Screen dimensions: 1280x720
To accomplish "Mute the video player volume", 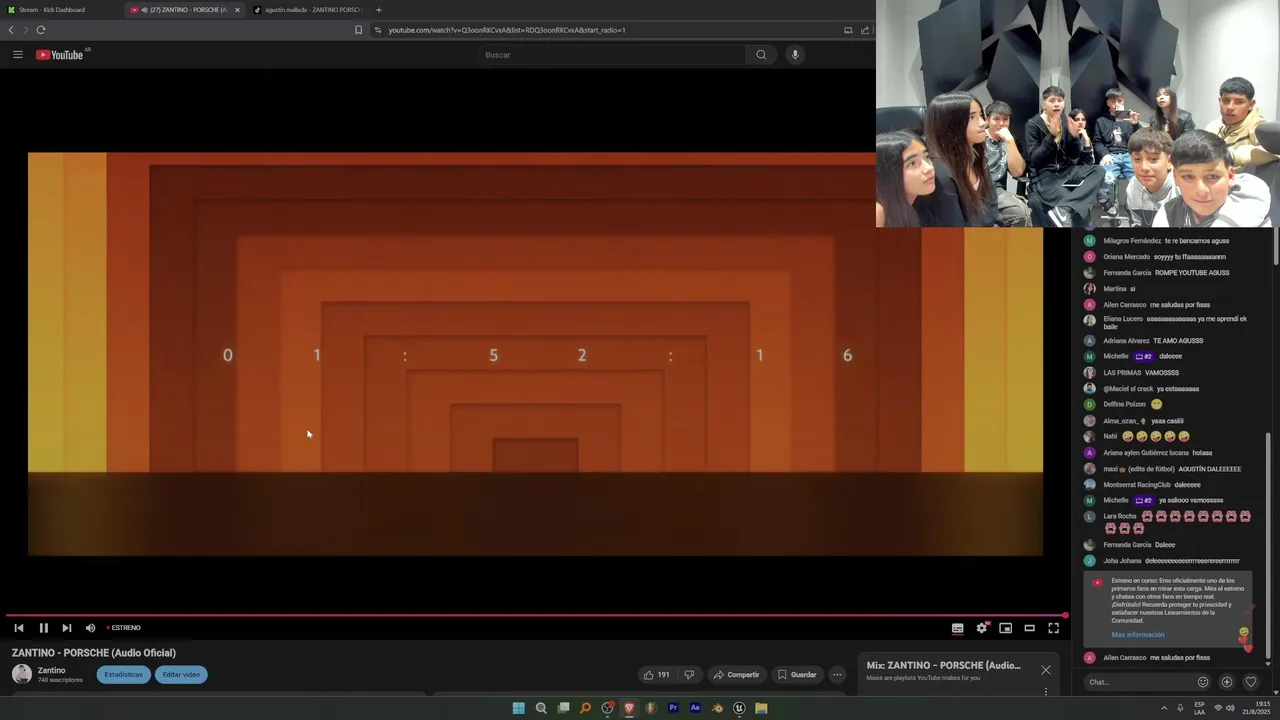I will [x=90, y=628].
